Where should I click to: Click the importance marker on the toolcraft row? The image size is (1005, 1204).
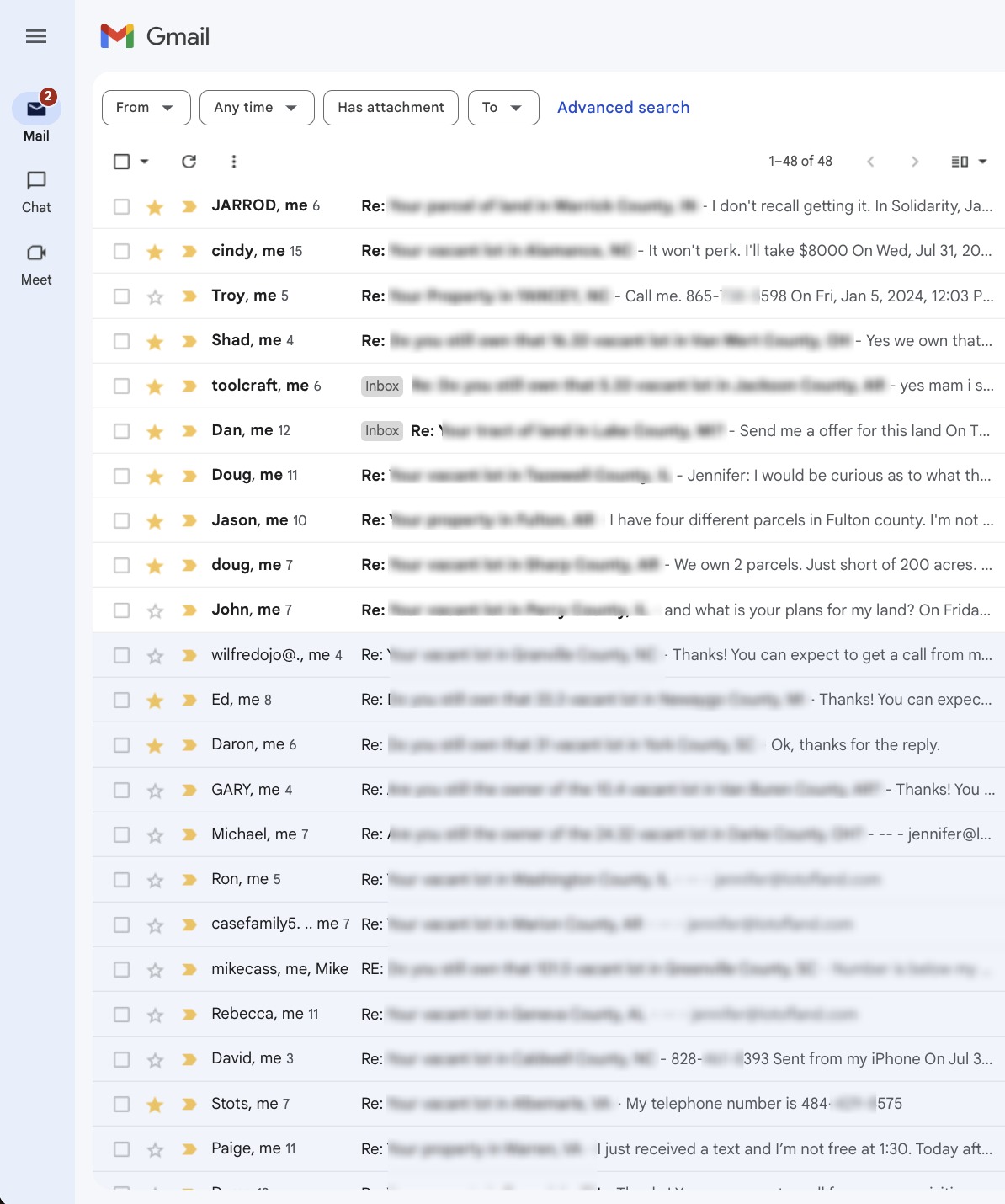[189, 386]
